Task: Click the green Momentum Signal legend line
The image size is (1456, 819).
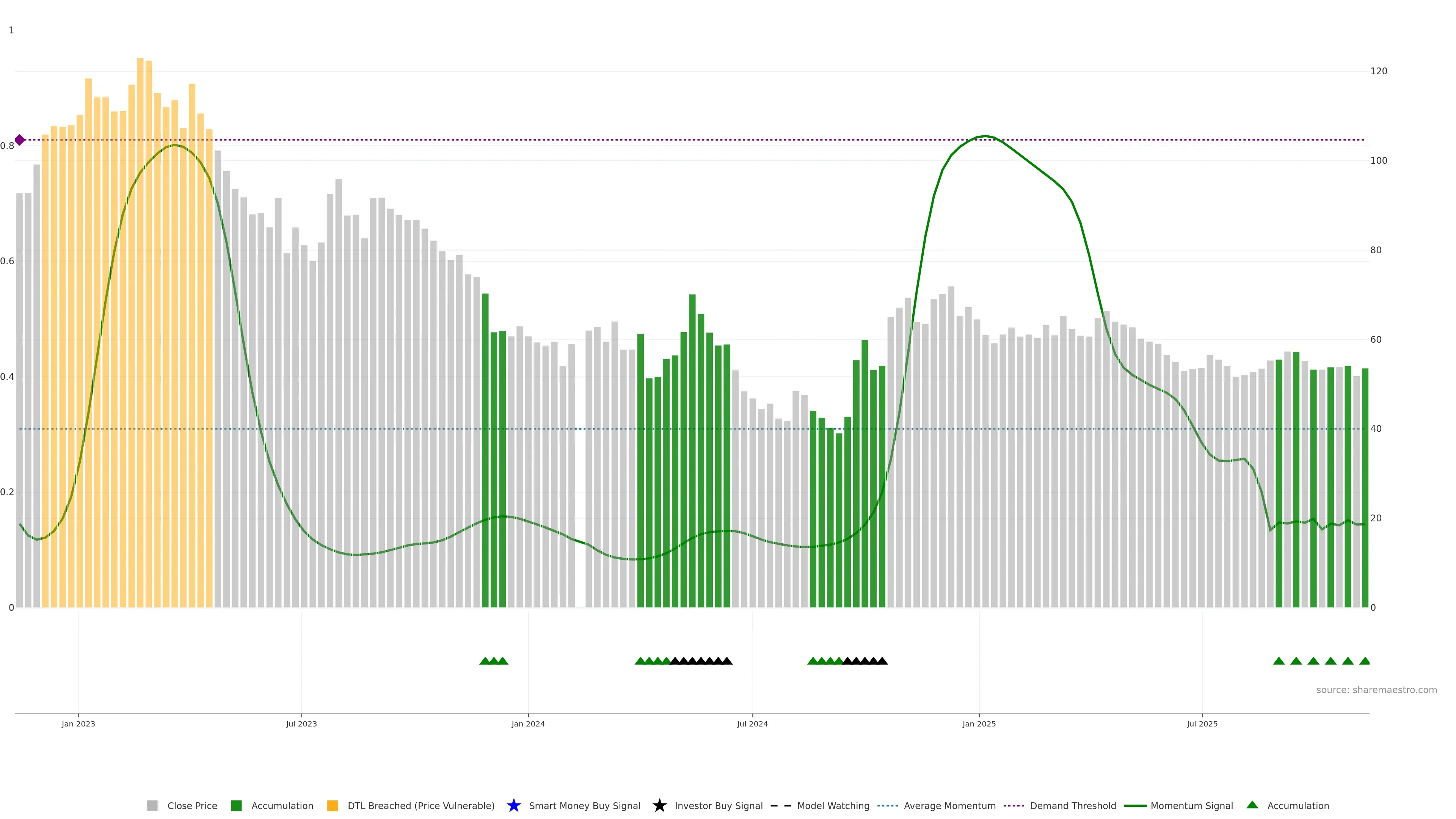Action: [x=1135, y=805]
